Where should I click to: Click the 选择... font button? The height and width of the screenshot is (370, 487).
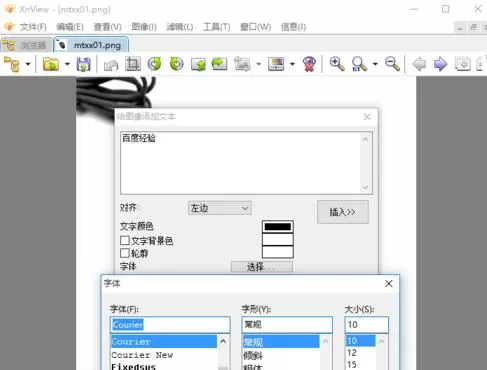pyautogui.click(x=262, y=267)
